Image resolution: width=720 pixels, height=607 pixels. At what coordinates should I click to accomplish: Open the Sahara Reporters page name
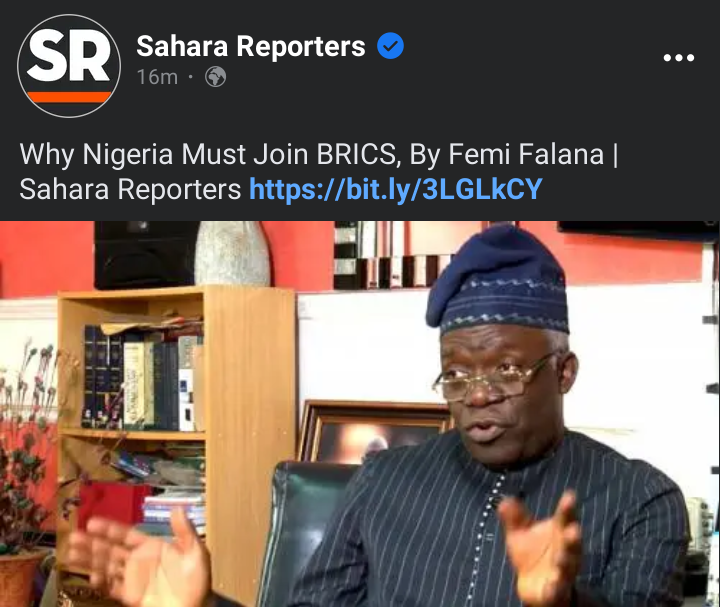[x=251, y=46]
